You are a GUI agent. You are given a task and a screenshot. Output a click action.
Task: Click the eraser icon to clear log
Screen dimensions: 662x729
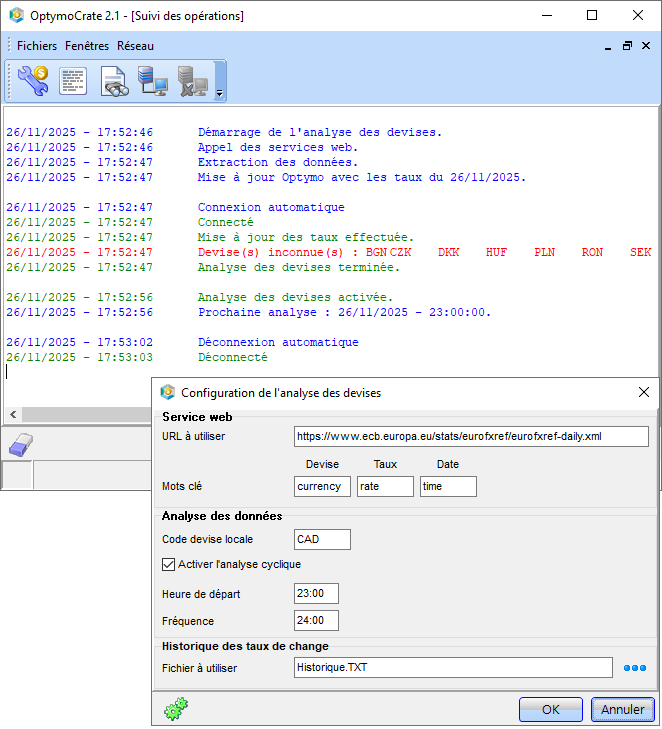(x=22, y=444)
